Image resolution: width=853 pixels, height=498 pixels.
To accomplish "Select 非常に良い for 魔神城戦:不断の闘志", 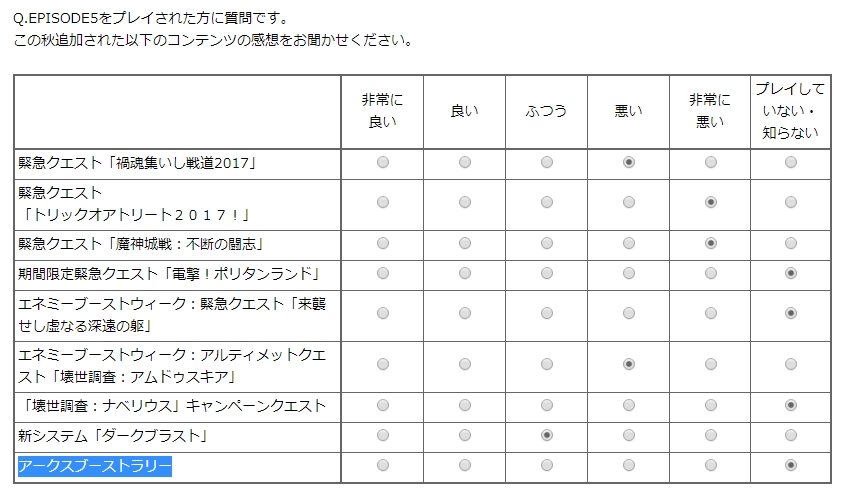I will [383, 243].
